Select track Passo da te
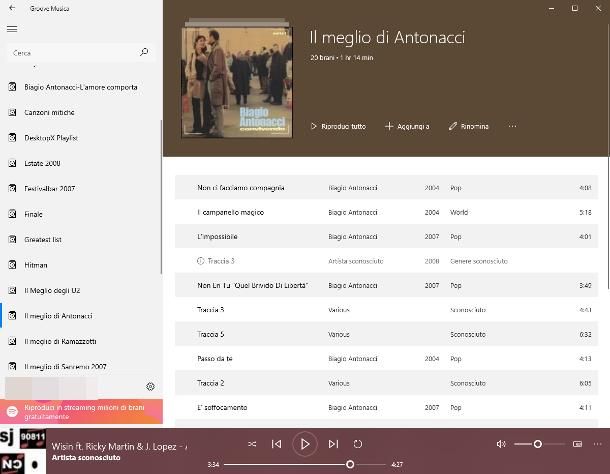Screen dimensions: 610x474 click(386, 358)
